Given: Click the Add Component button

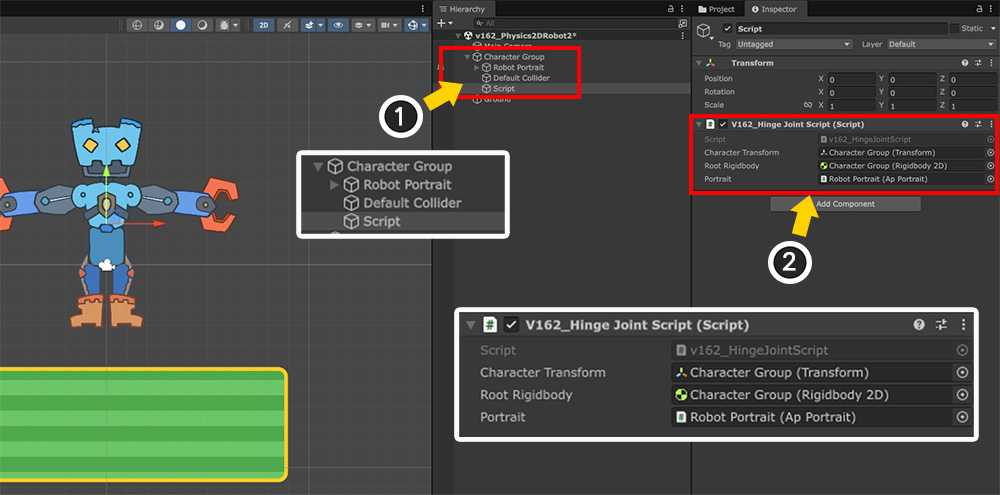Looking at the screenshot, I should pyautogui.click(x=845, y=204).
